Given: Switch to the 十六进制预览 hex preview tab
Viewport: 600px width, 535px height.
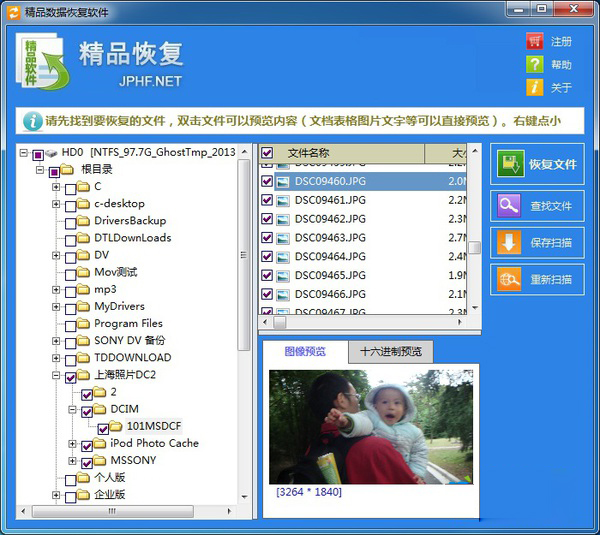Looking at the screenshot, I should [391, 351].
